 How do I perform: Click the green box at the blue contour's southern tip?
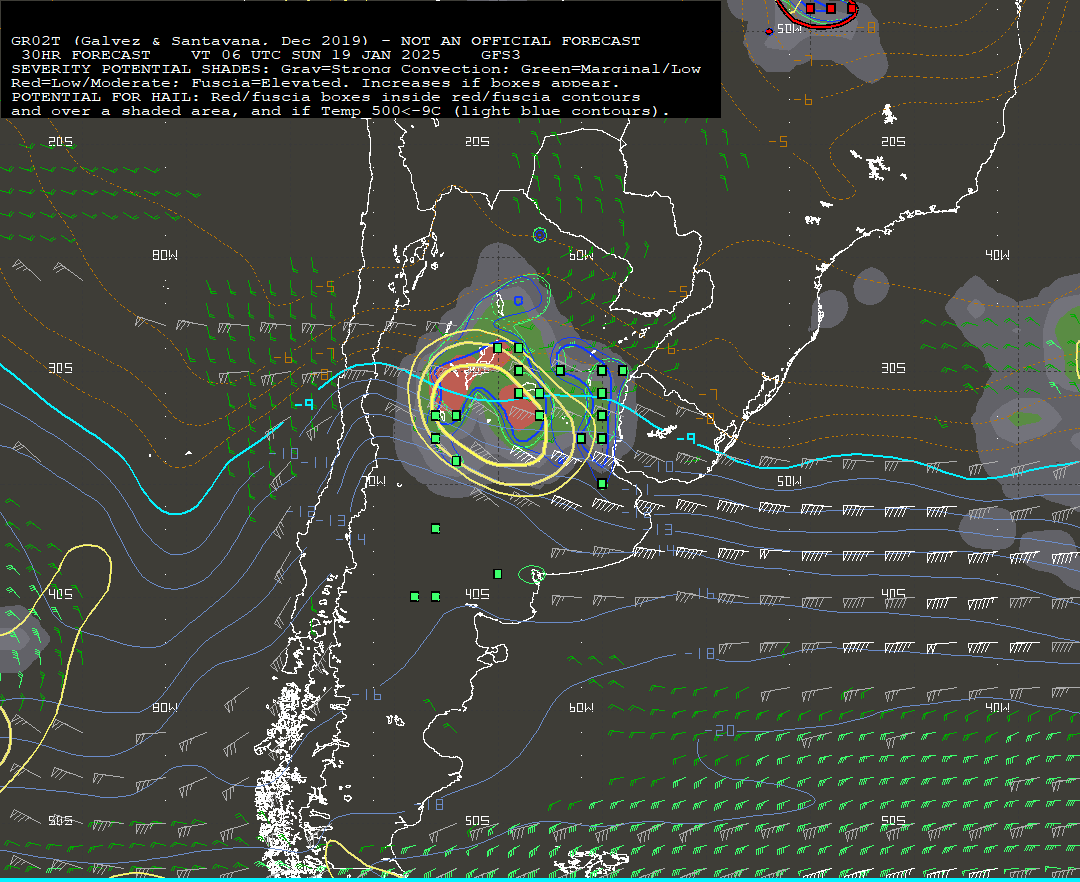pos(602,484)
